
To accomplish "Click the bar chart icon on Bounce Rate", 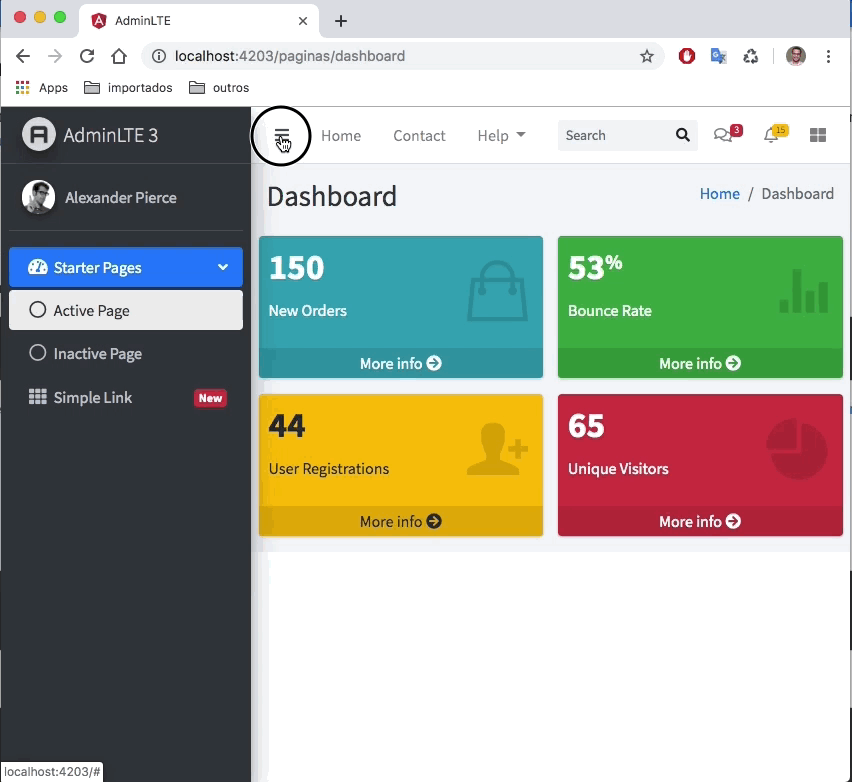I will [x=804, y=291].
